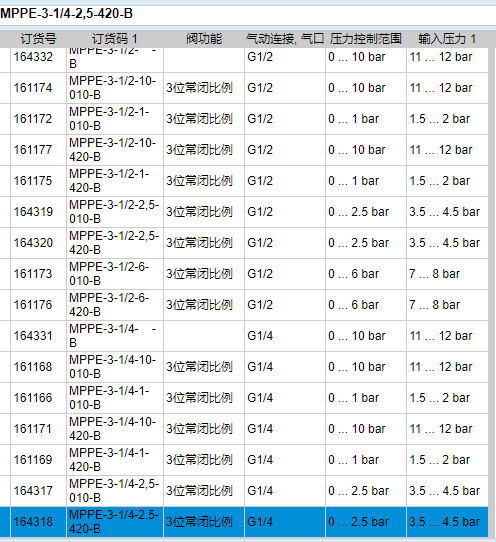Select order number 161172

coord(33,119)
